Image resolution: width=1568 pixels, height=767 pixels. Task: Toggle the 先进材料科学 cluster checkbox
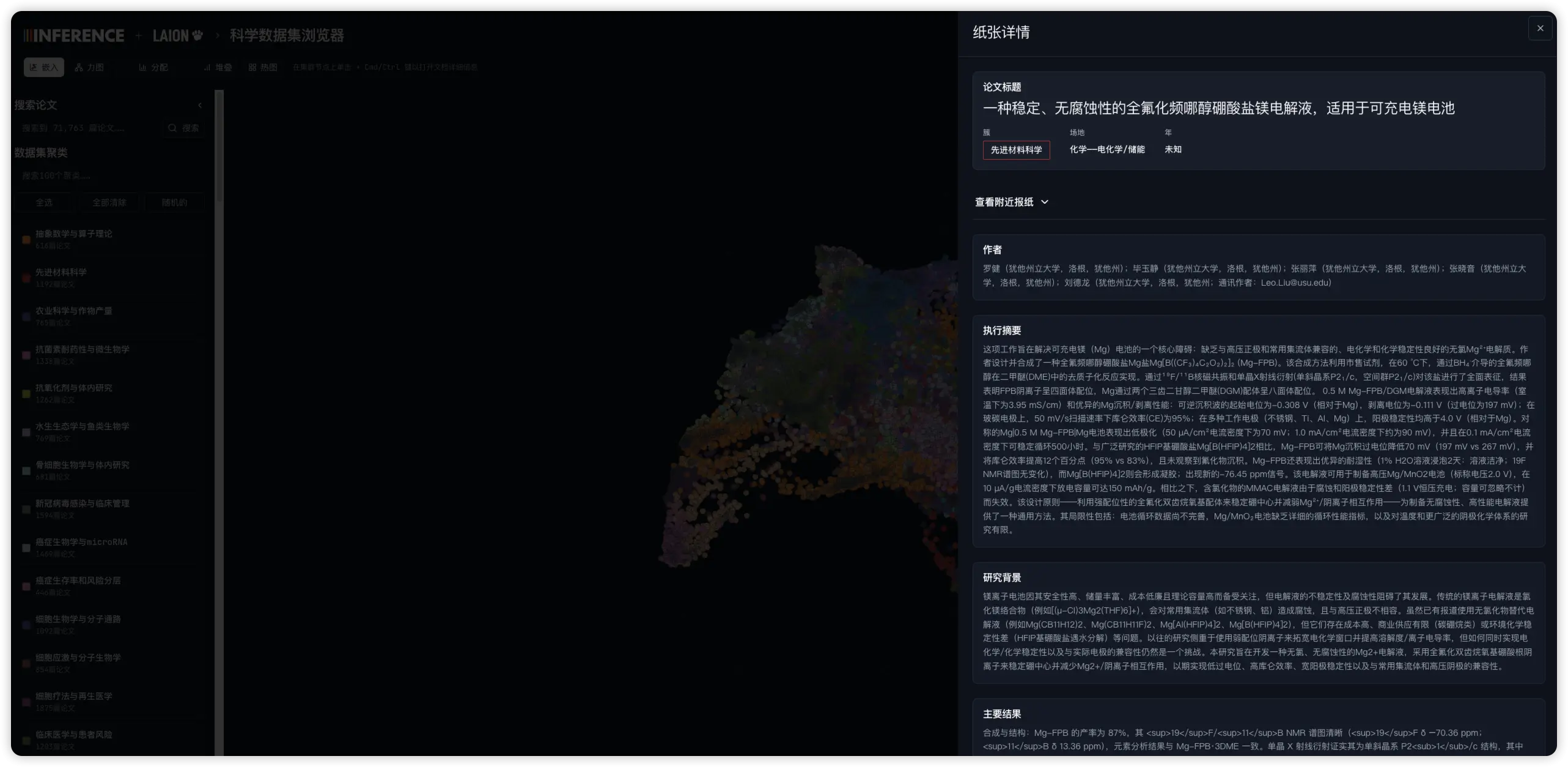pos(26,278)
